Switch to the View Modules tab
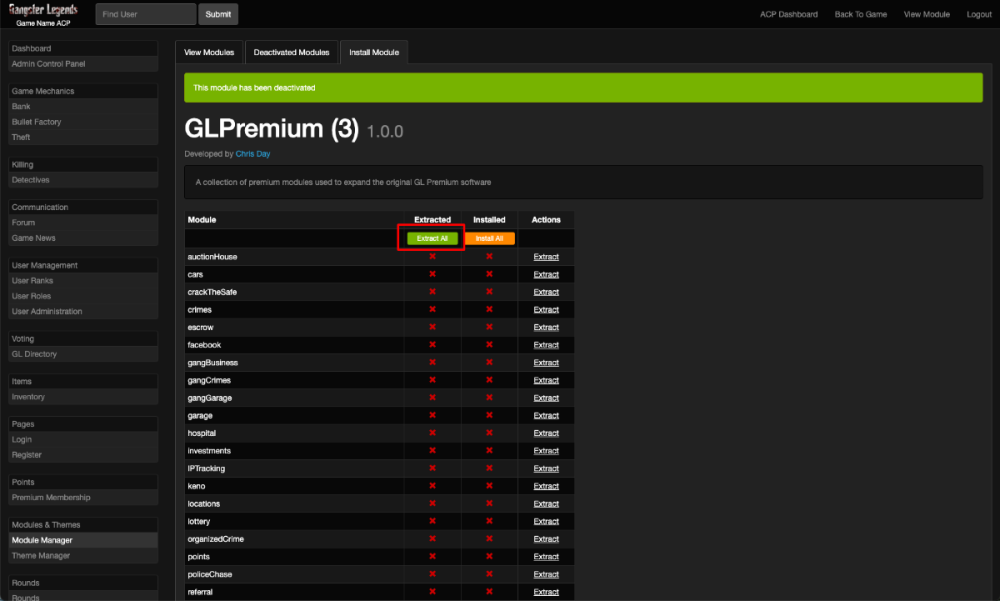The image size is (1000, 601). tap(210, 52)
